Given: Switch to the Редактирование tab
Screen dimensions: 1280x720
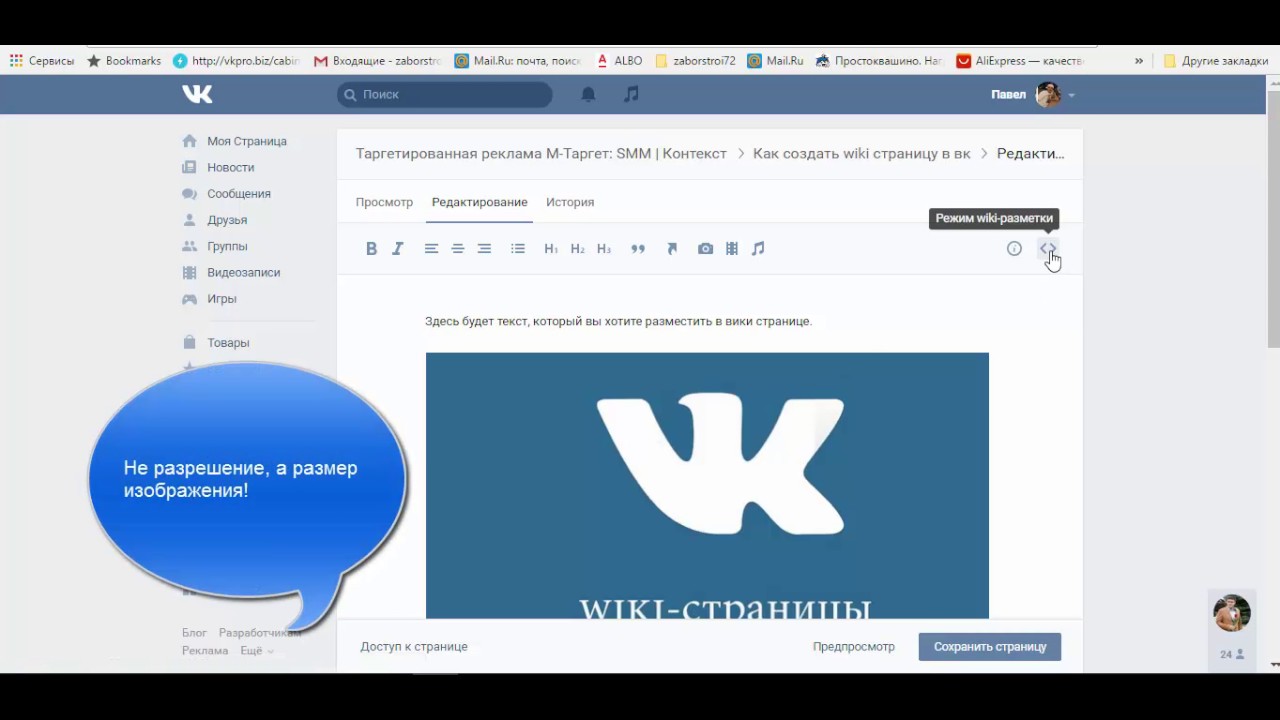Looking at the screenshot, I should [479, 202].
